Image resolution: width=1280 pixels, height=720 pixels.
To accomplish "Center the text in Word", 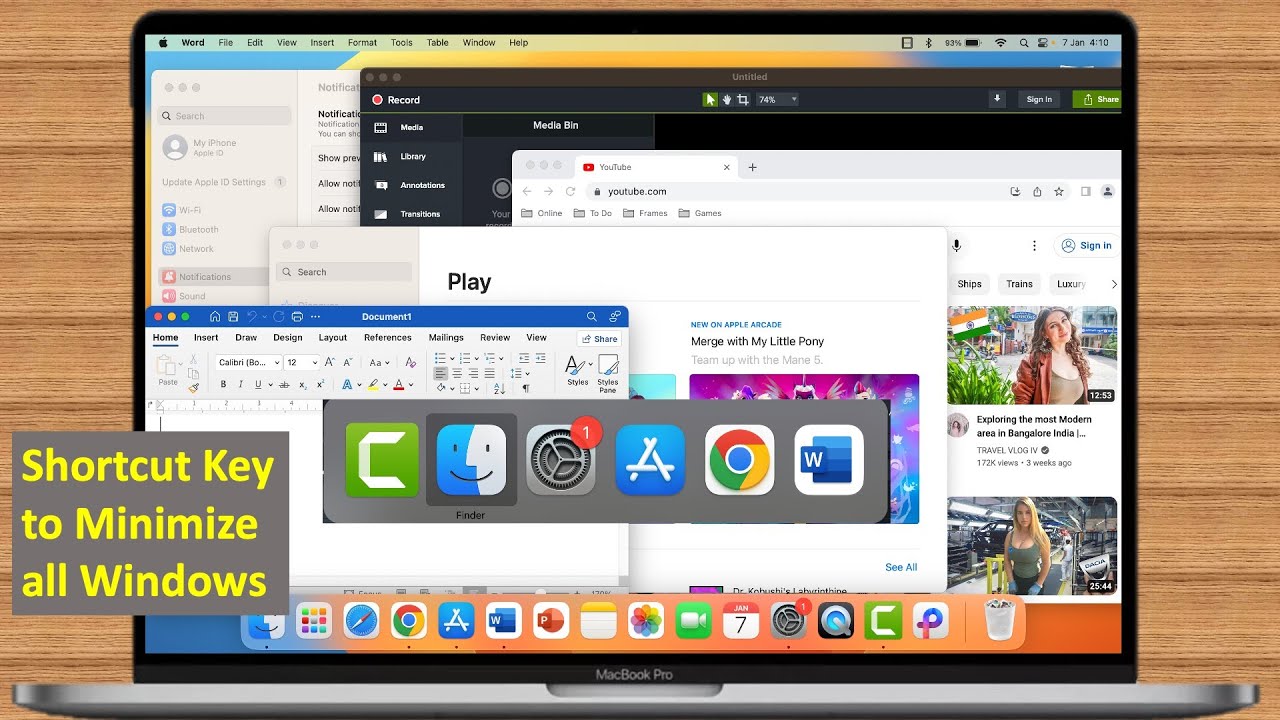I will (457, 373).
